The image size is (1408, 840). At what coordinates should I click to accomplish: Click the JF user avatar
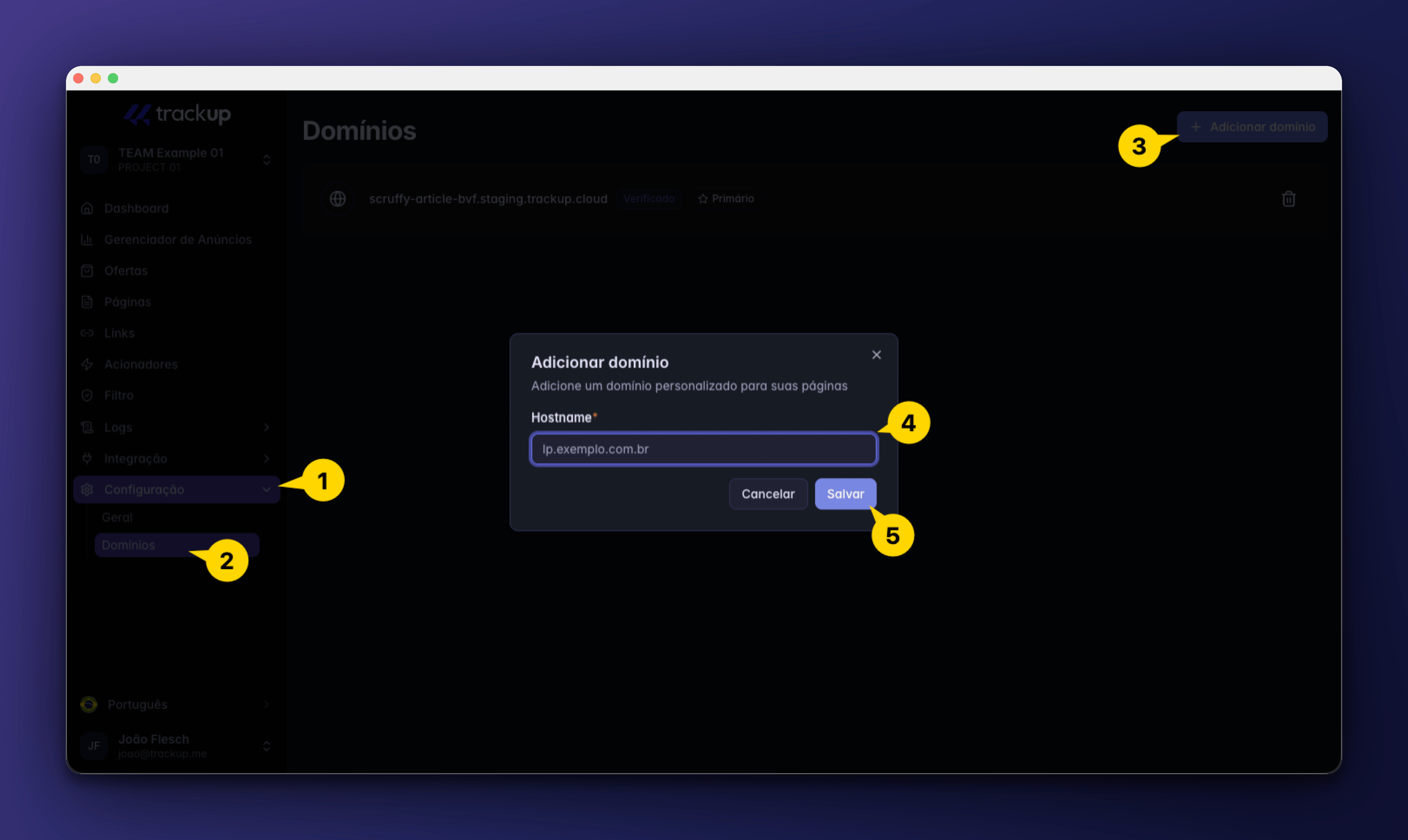[x=93, y=746]
